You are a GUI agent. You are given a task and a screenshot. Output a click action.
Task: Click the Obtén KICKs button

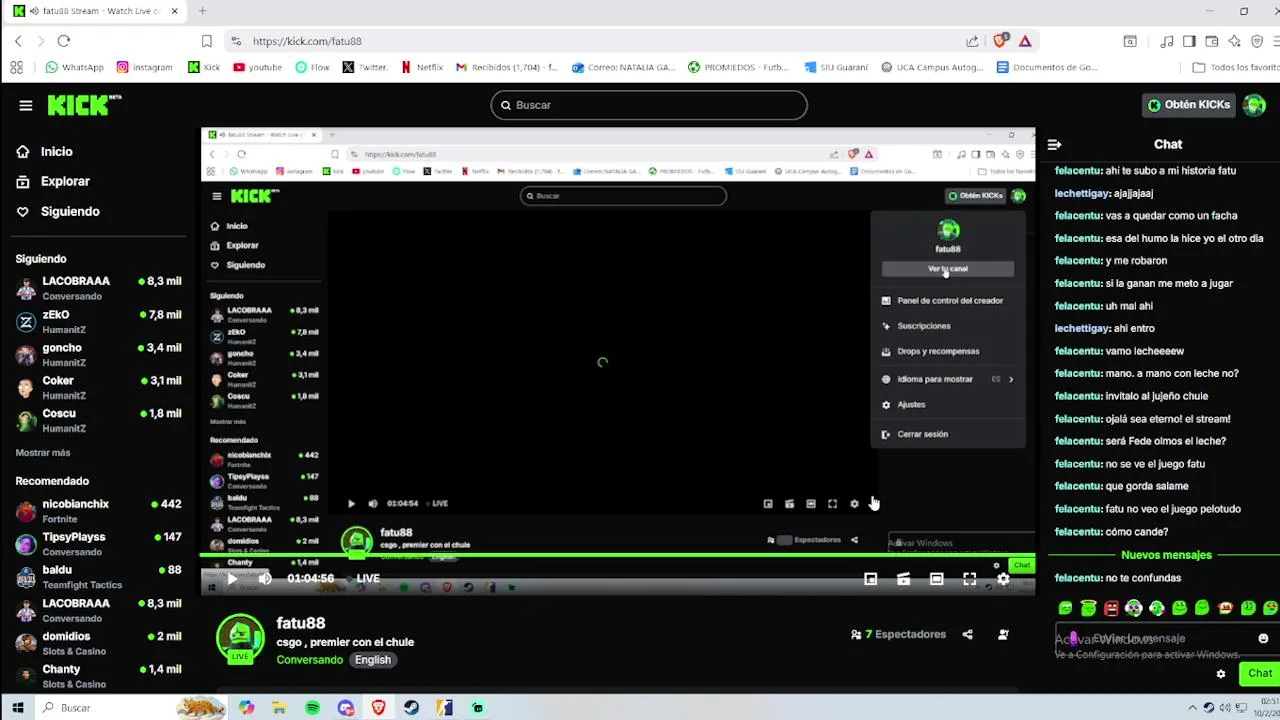coord(1190,105)
